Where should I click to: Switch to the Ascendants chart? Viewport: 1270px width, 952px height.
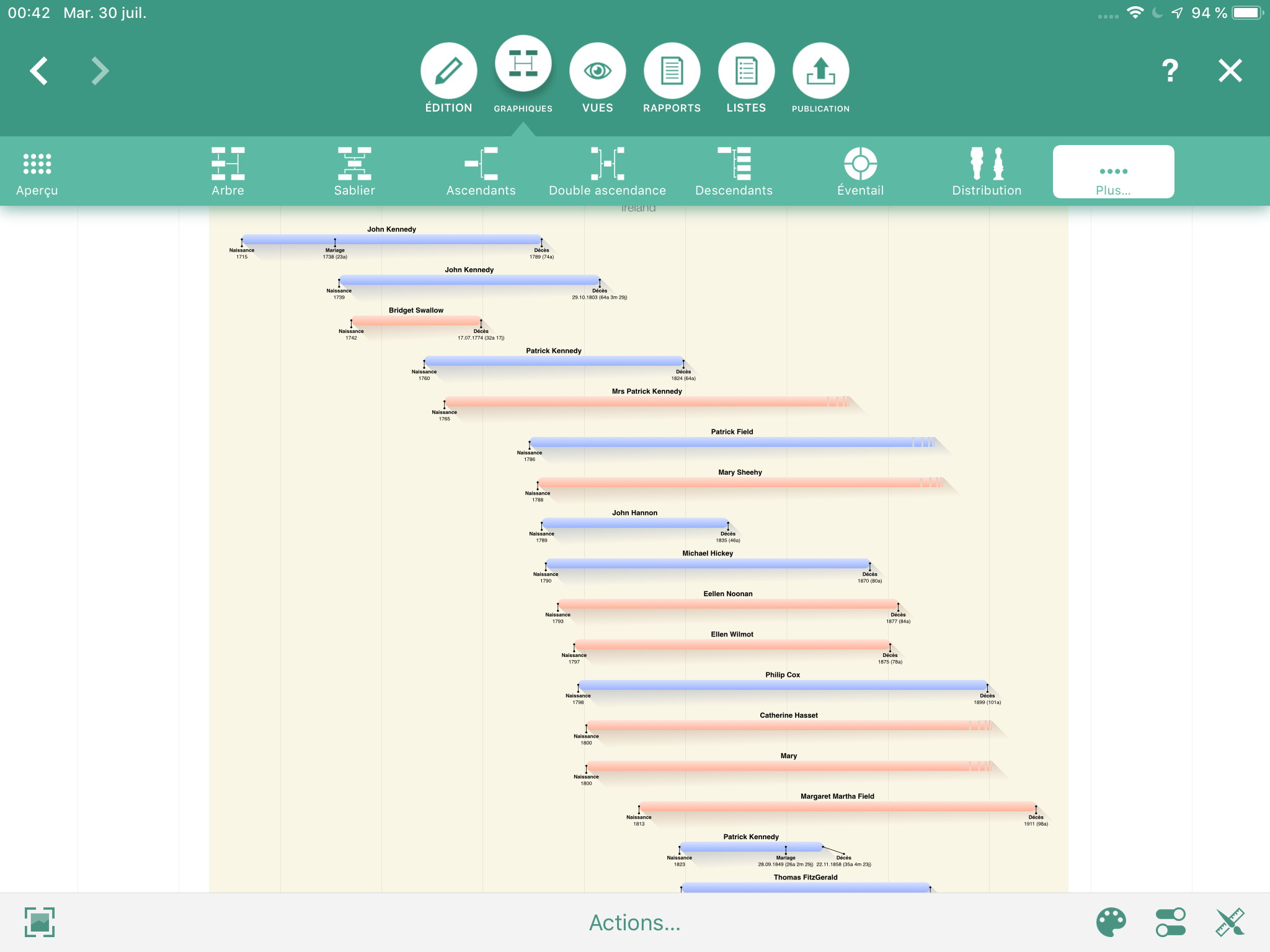click(x=481, y=172)
